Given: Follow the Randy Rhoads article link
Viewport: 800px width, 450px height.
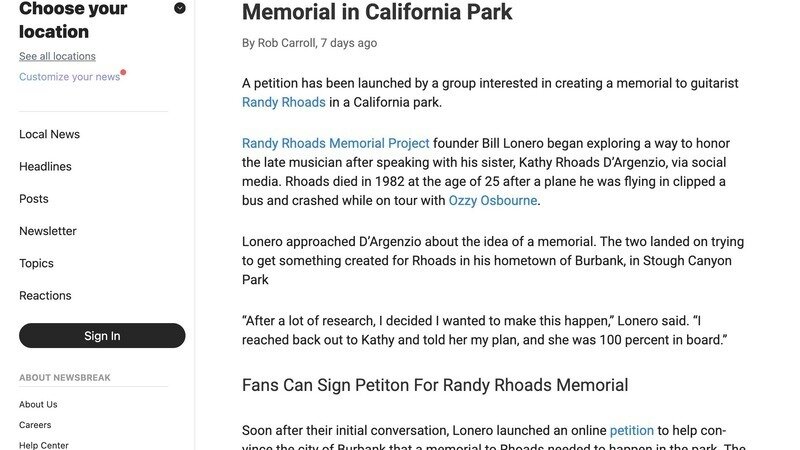Looking at the screenshot, I should [x=284, y=102].
